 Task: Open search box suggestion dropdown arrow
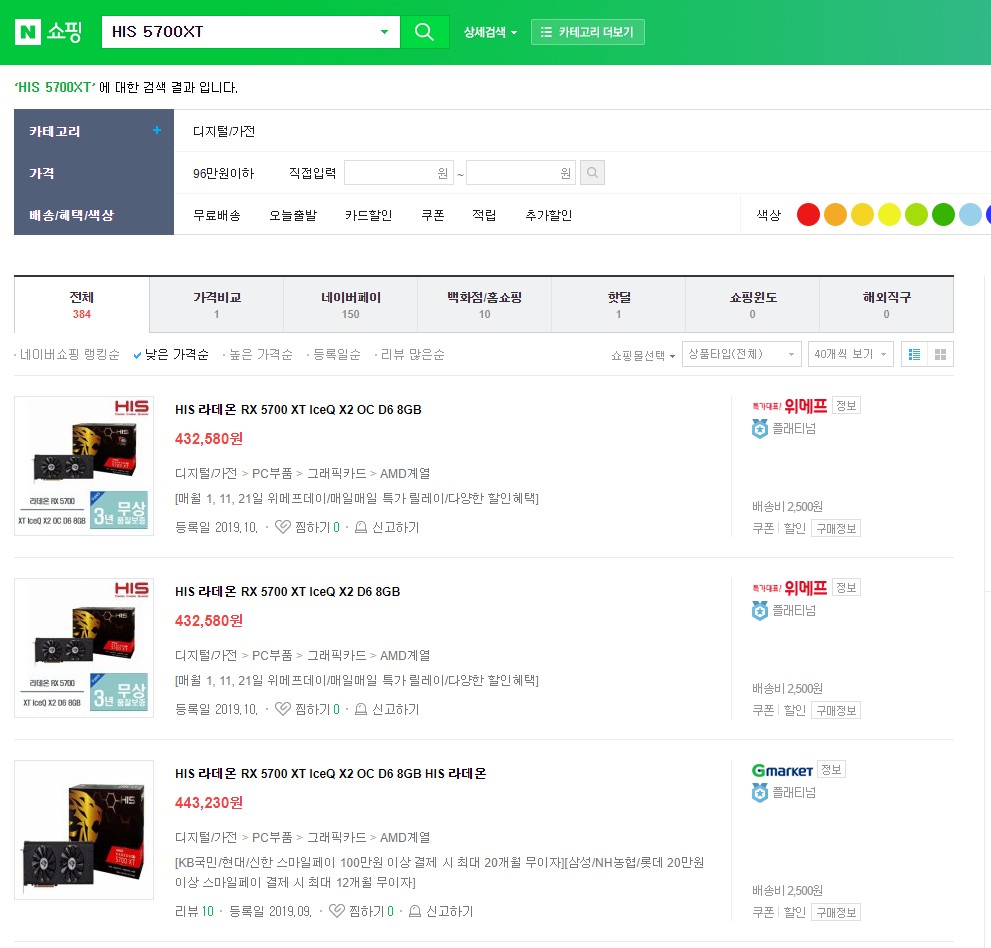(384, 32)
